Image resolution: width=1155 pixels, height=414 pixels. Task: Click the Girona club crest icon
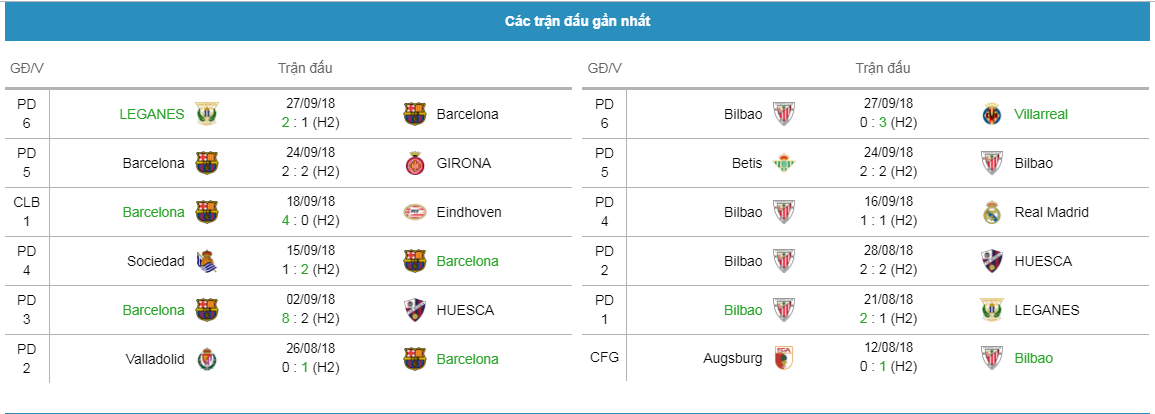click(x=414, y=163)
